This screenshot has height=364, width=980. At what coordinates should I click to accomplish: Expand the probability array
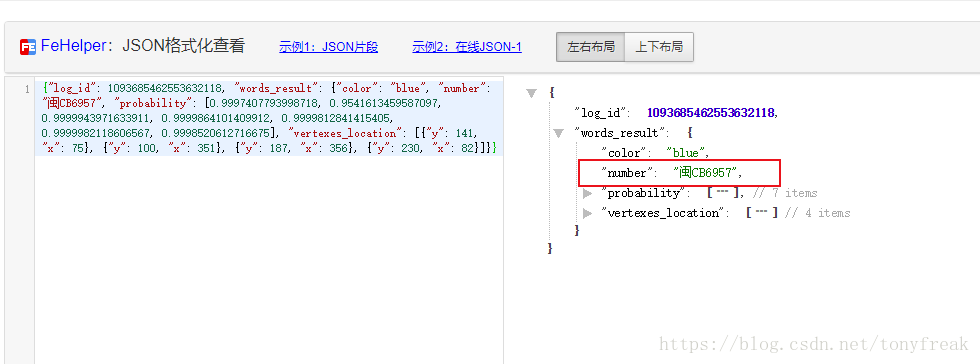pyautogui.click(x=587, y=193)
